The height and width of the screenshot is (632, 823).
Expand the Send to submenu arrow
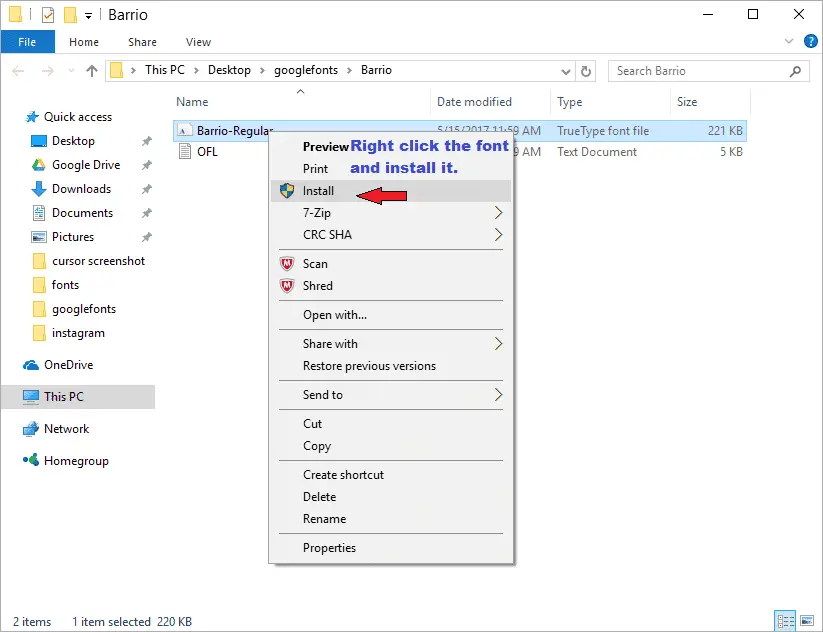(498, 395)
